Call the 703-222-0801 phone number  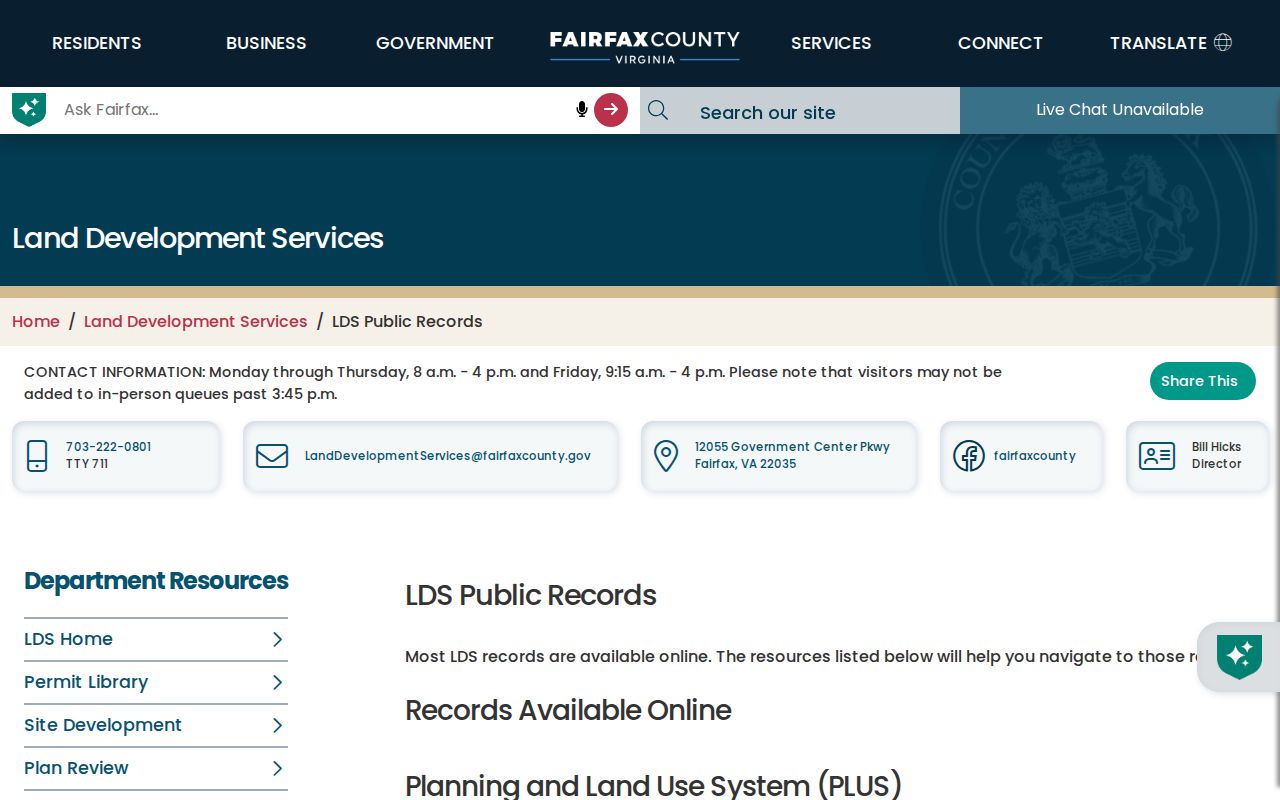(109, 447)
